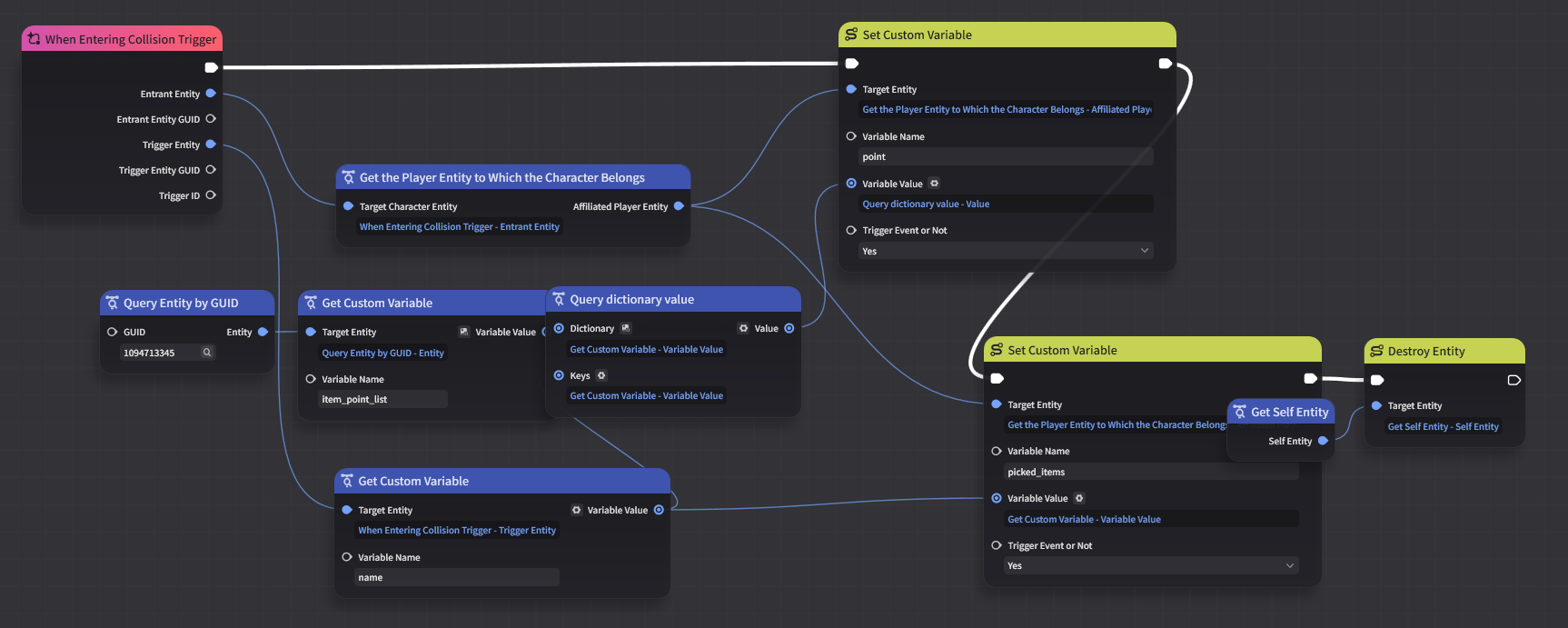Click type icon beside Variable Value in item_point_list node
The width and height of the screenshot is (1568, 628).
tap(464, 332)
